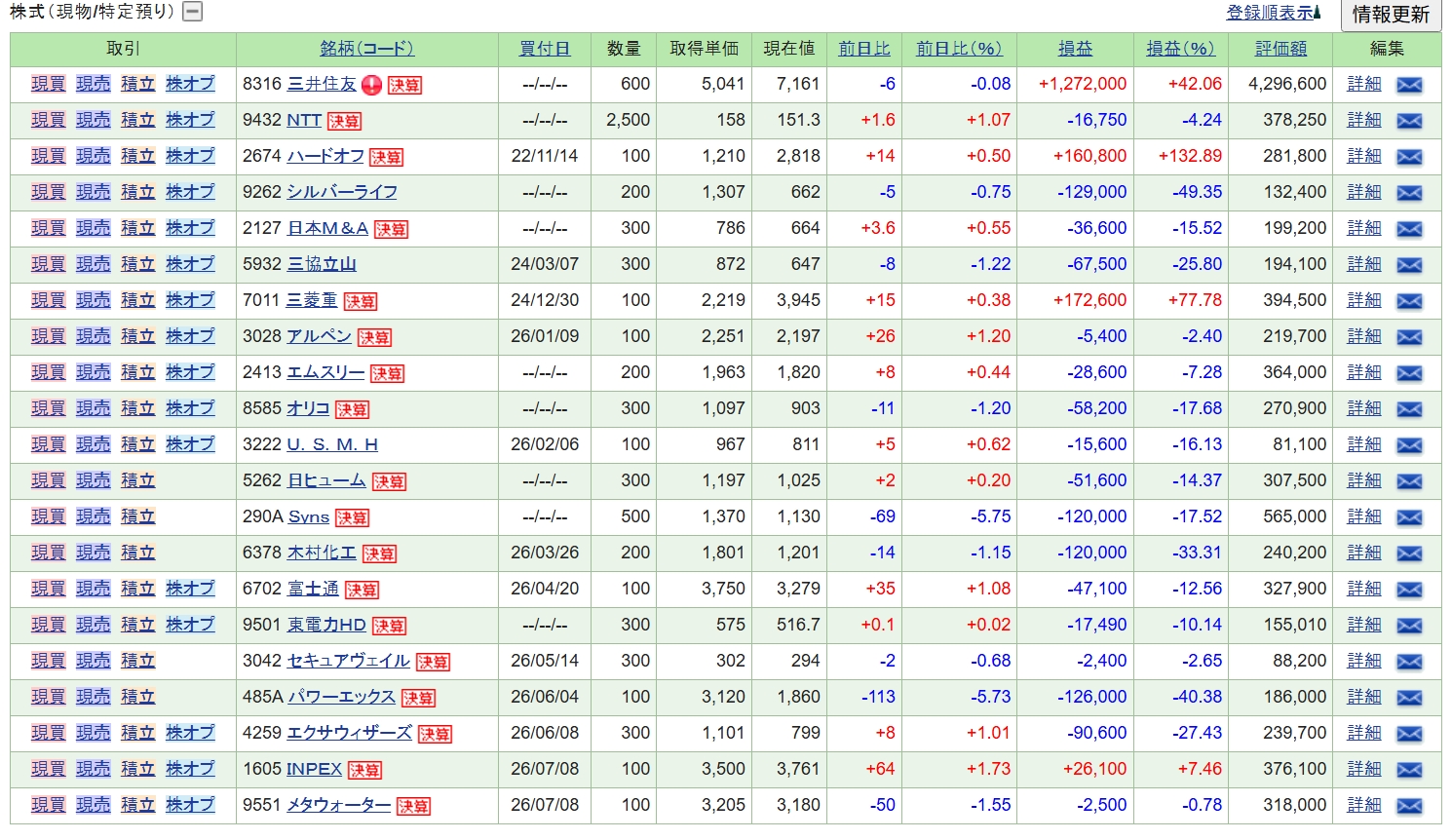
Task: Open the envelope icon in the パワーエックス row
Action: click(1409, 698)
